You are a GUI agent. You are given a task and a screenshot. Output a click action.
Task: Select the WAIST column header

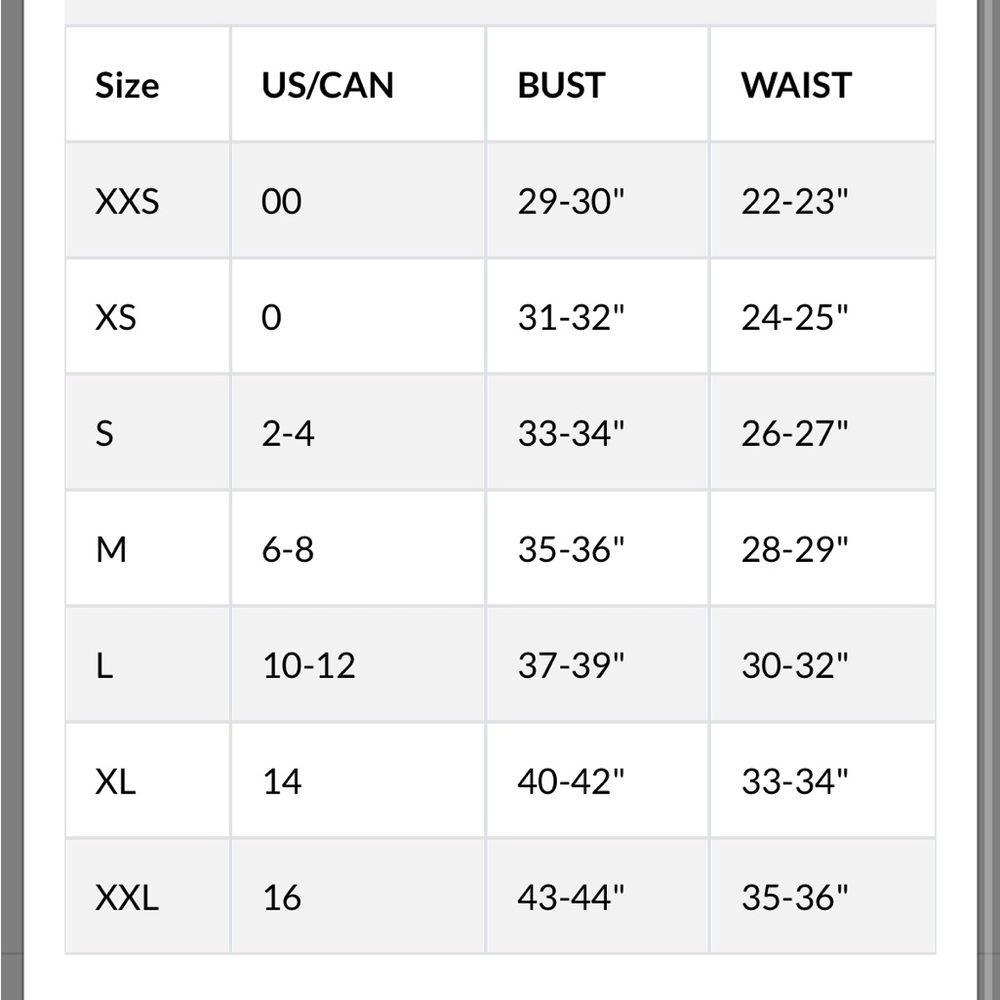click(x=796, y=85)
